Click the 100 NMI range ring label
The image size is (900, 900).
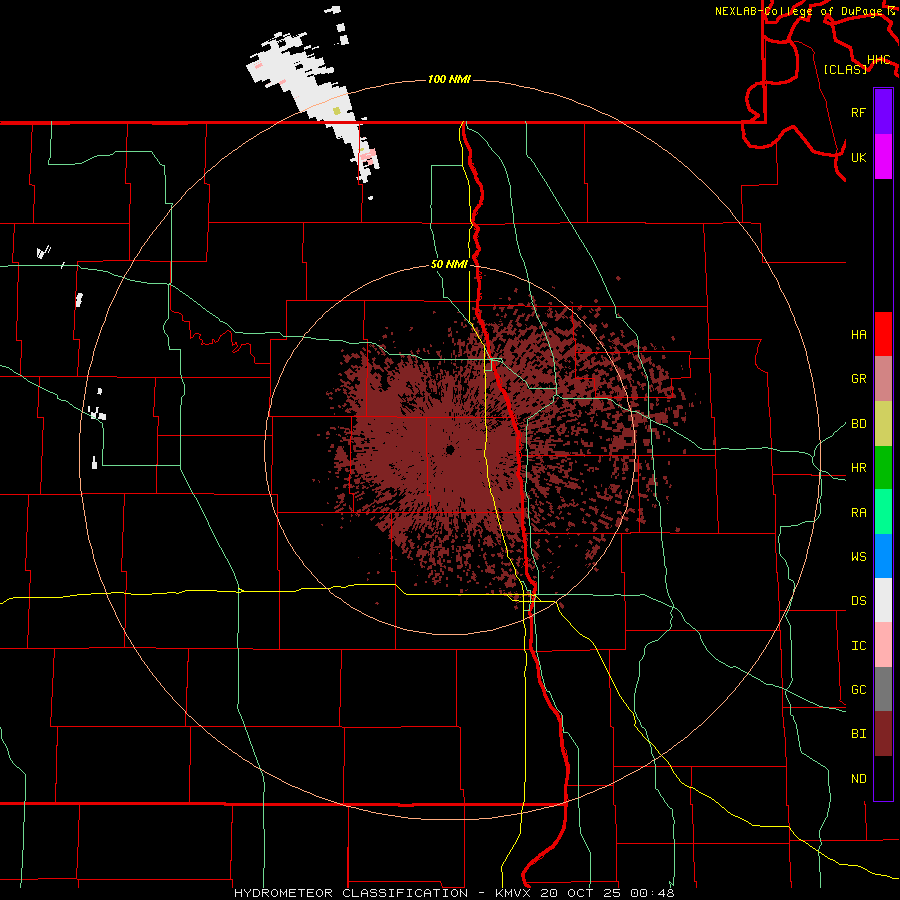449,79
